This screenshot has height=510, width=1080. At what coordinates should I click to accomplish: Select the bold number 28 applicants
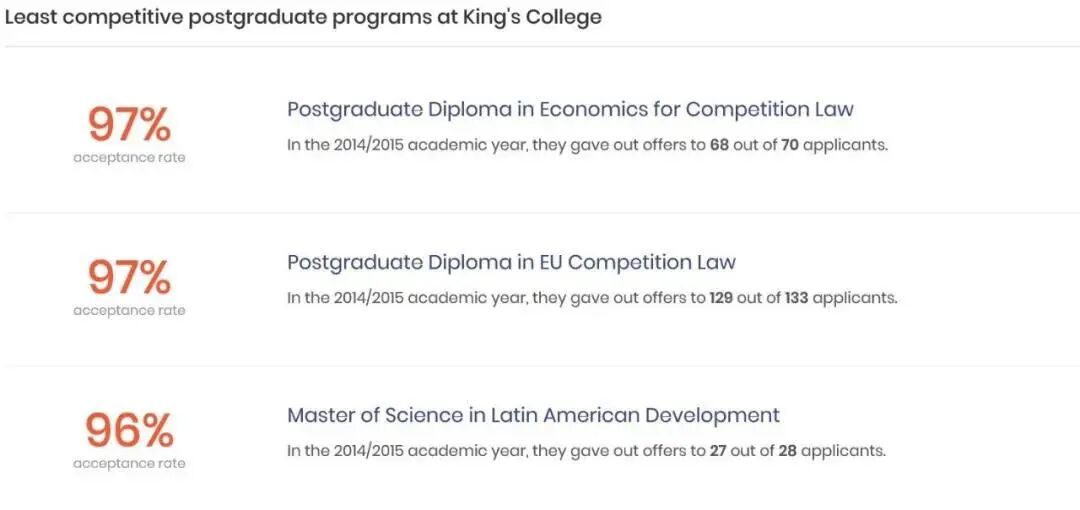pyautogui.click(x=787, y=451)
